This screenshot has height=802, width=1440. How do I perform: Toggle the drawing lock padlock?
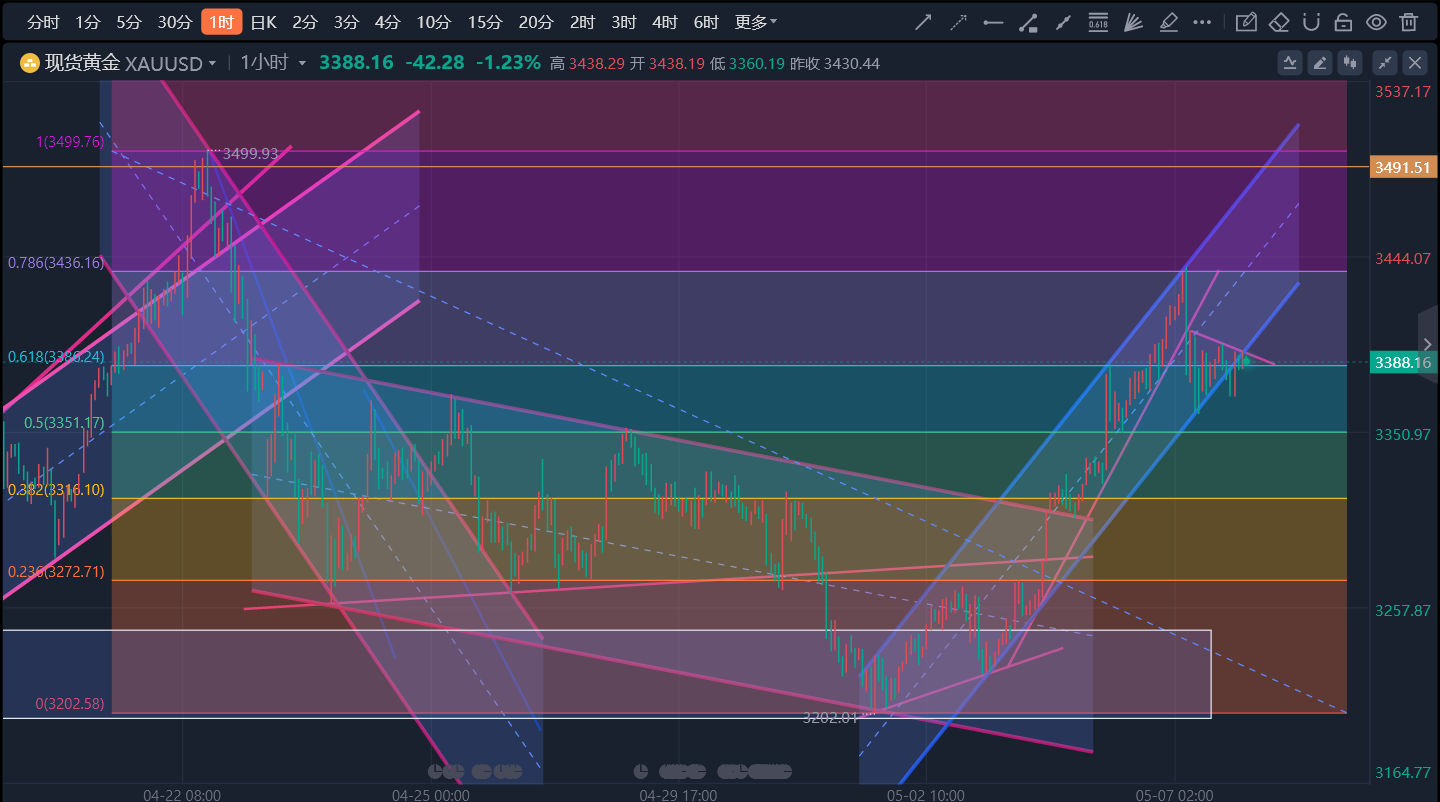[1344, 22]
